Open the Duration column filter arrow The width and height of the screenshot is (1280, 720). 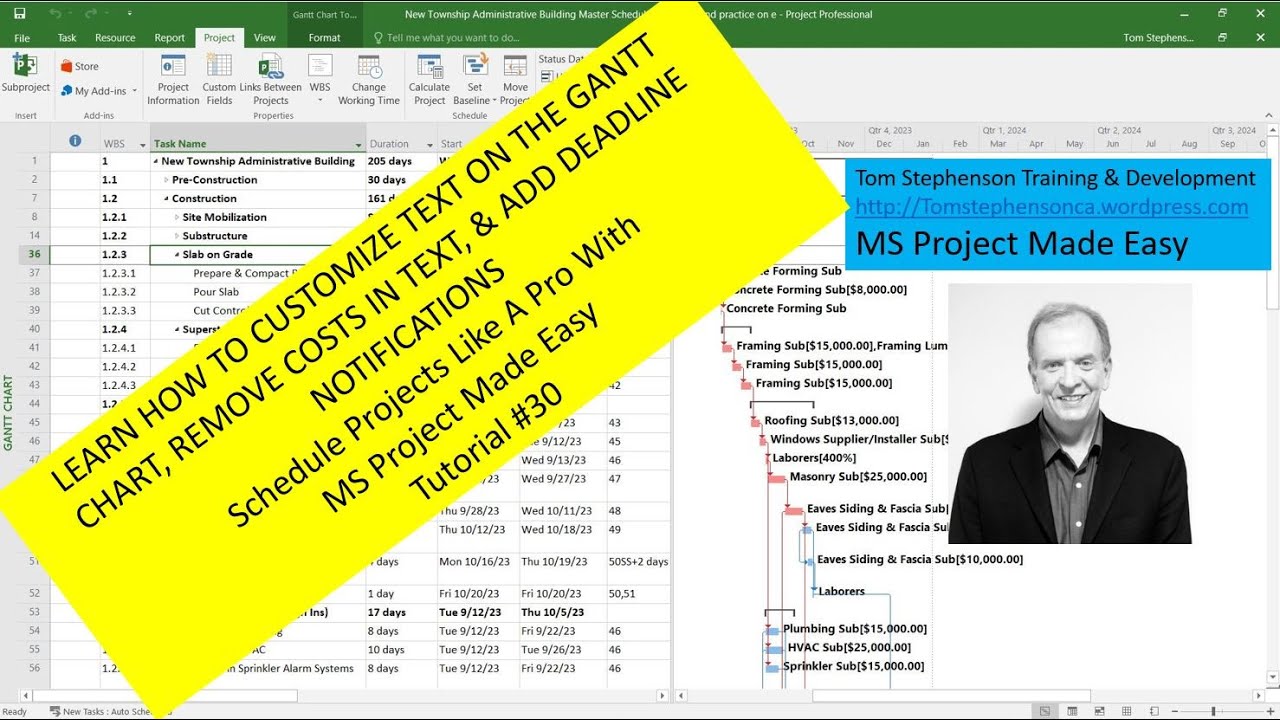pos(429,144)
